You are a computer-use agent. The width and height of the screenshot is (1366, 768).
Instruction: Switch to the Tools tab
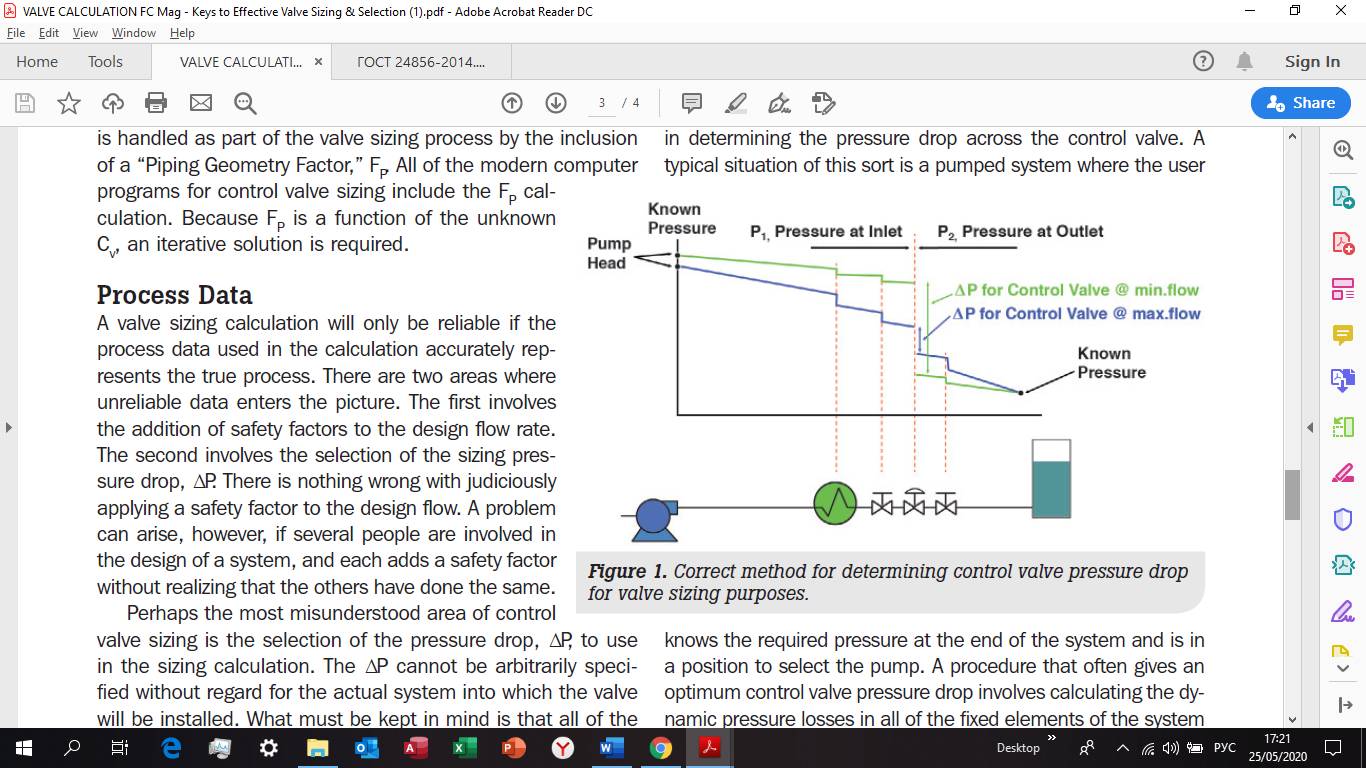click(x=105, y=61)
